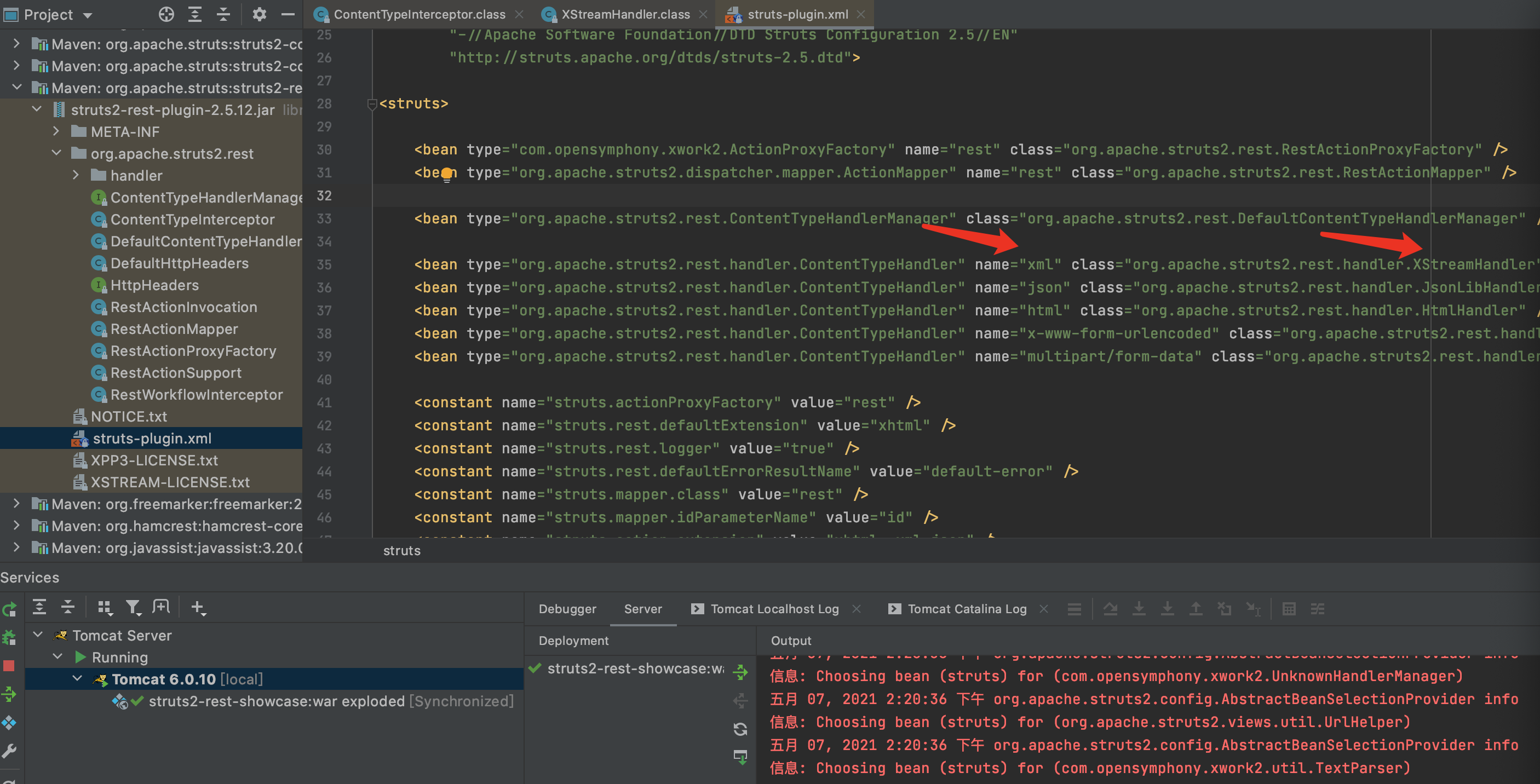Collapse the struts2-rest-plugin-2.5.12.jar node

click(x=37, y=109)
